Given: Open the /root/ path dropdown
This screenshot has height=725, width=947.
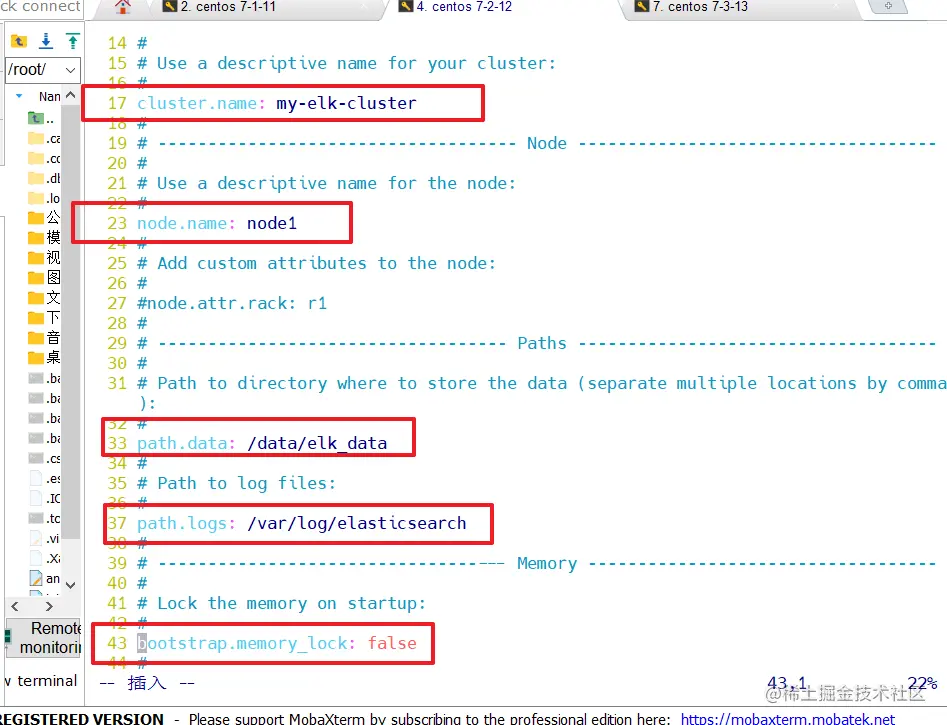Looking at the screenshot, I should (70, 70).
